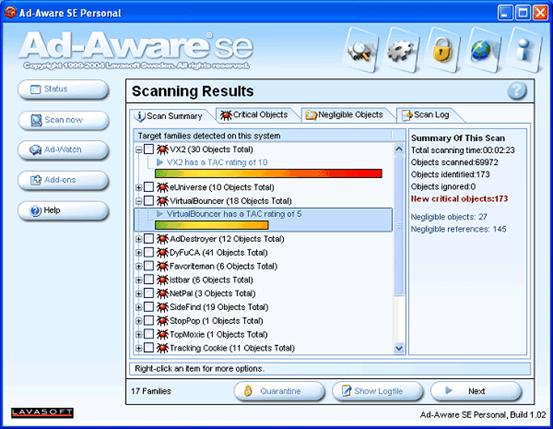Open the Scan Log tab
This screenshot has width=553, height=429.
click(426, 115)
